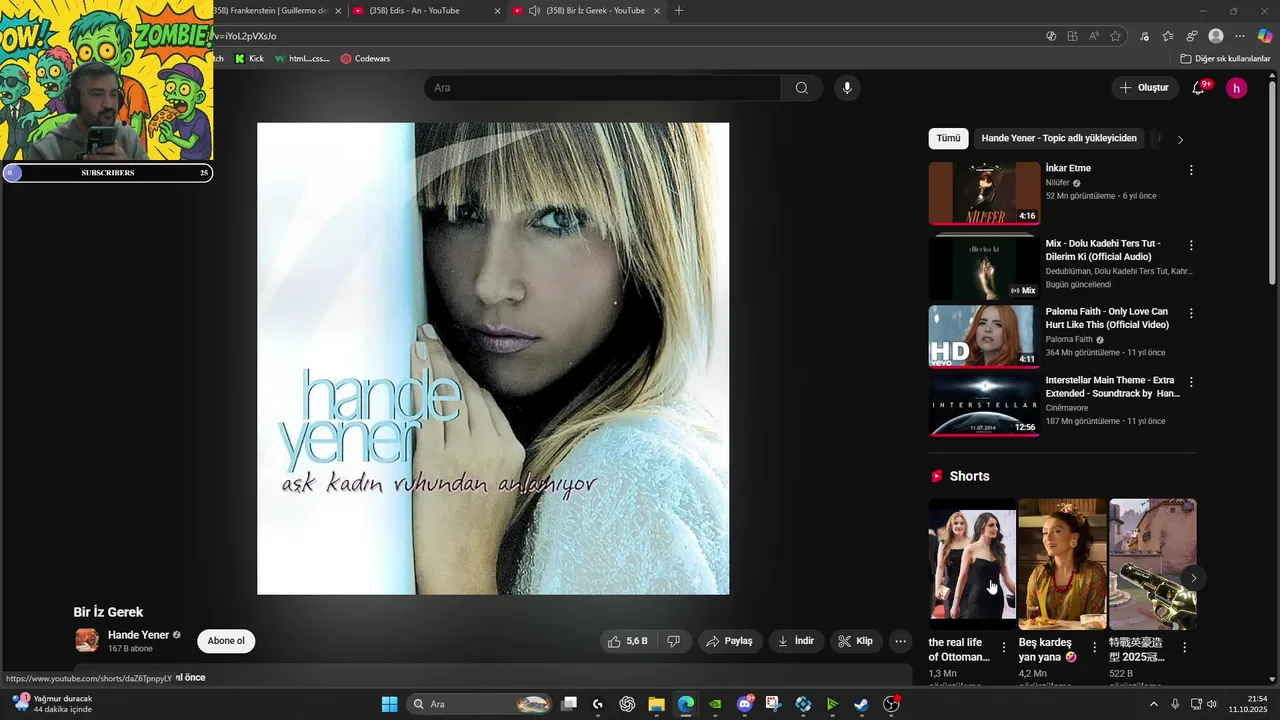This screenshot has width=1280, height=720.
Task: Open Discord from taskbar
Action: tap(744, 704)
